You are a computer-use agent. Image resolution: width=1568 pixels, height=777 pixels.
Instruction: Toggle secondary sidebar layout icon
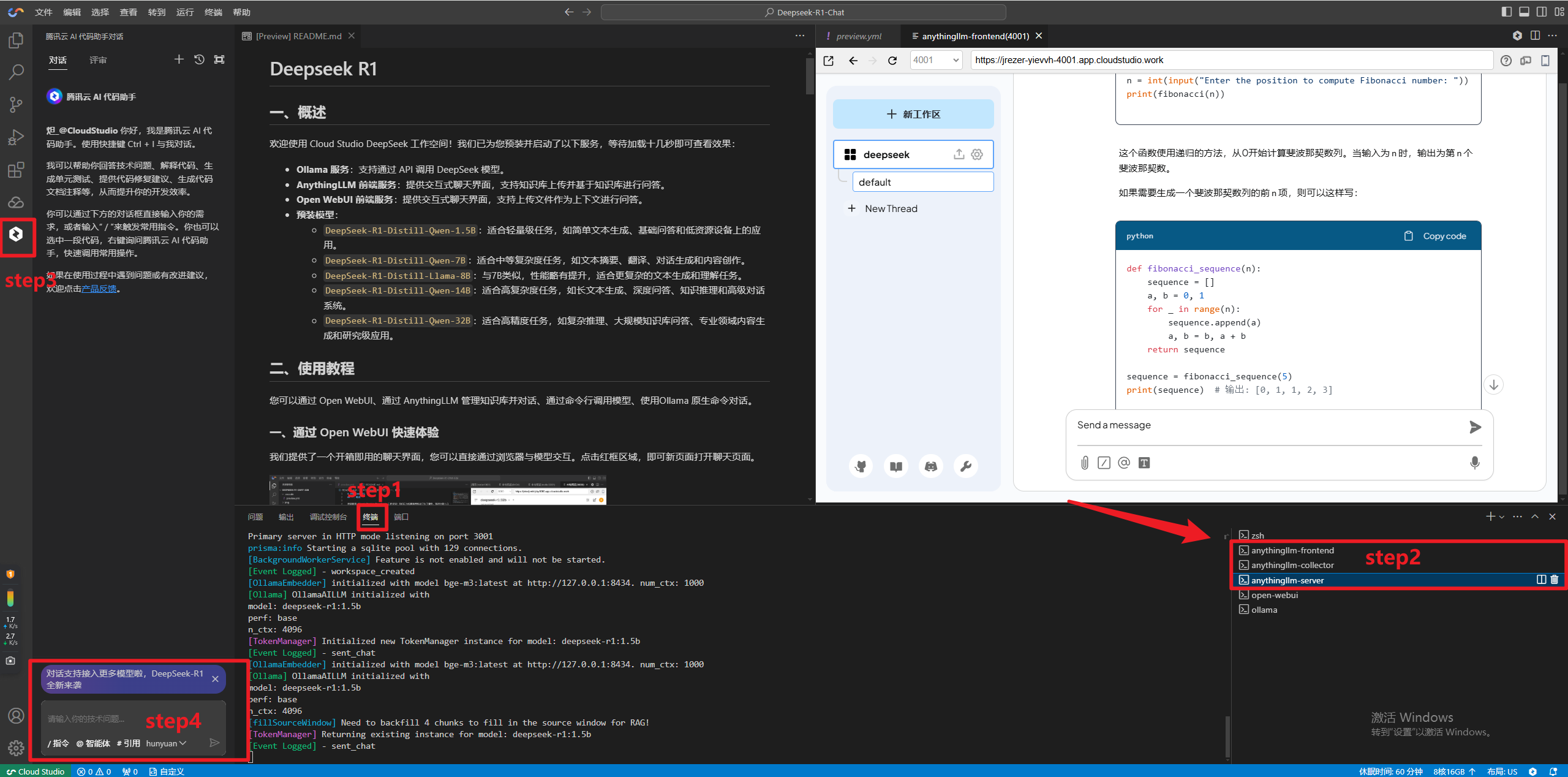tap(1542, 12)
